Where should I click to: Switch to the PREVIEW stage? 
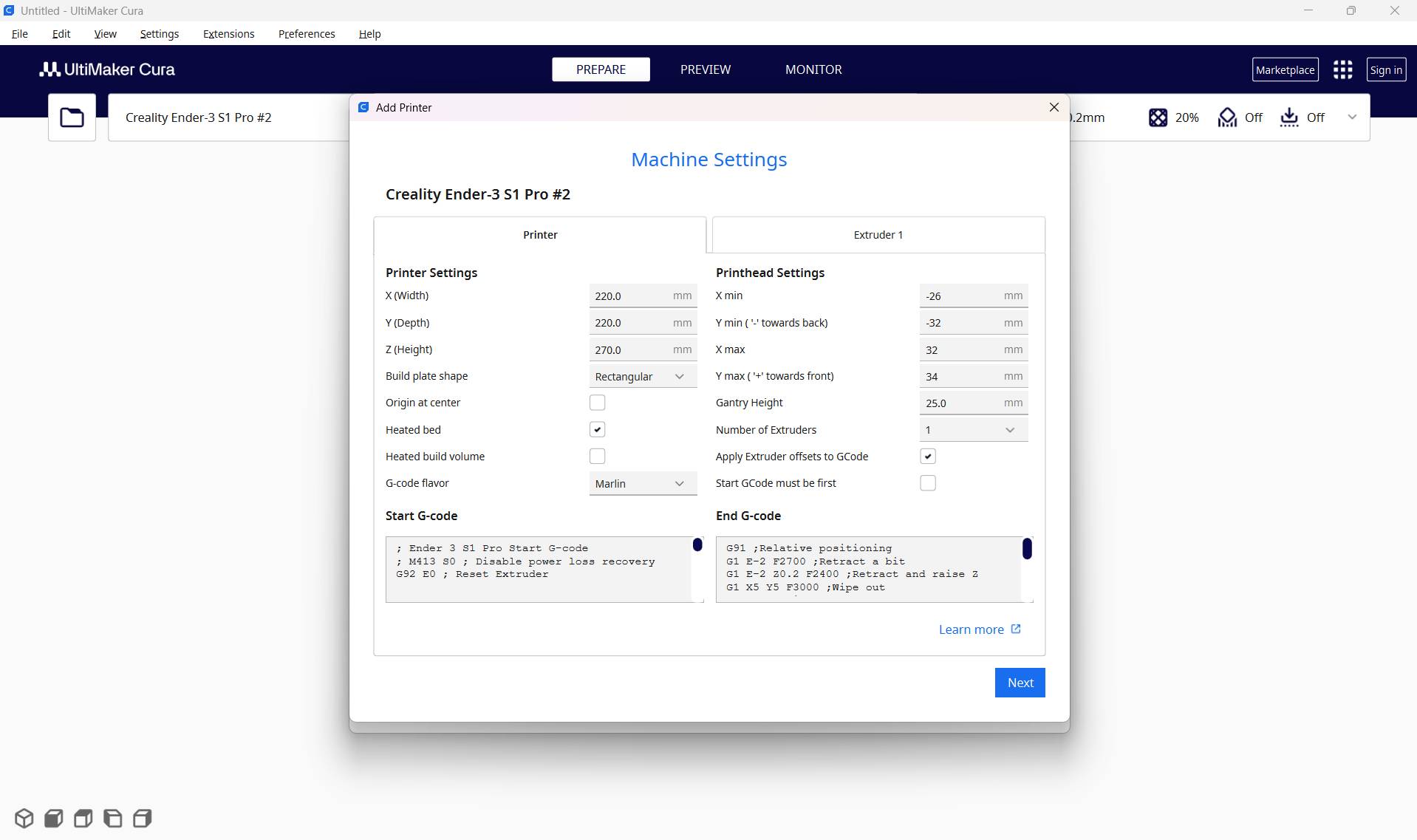(x=706, y=69)
